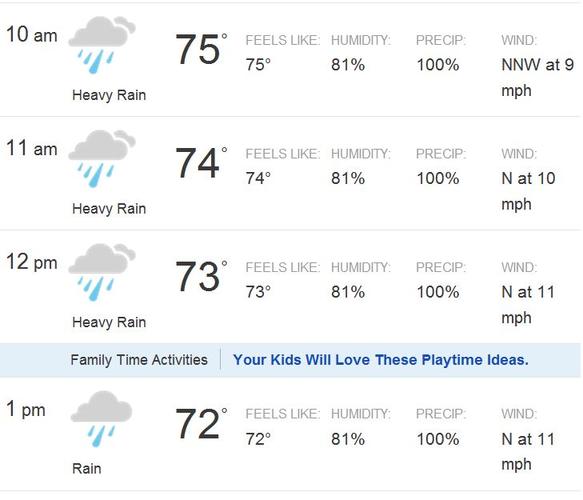Select the 1 pm time label
Image resolution: width=583 pixels, height=500 pixels.
pos(26,409)
